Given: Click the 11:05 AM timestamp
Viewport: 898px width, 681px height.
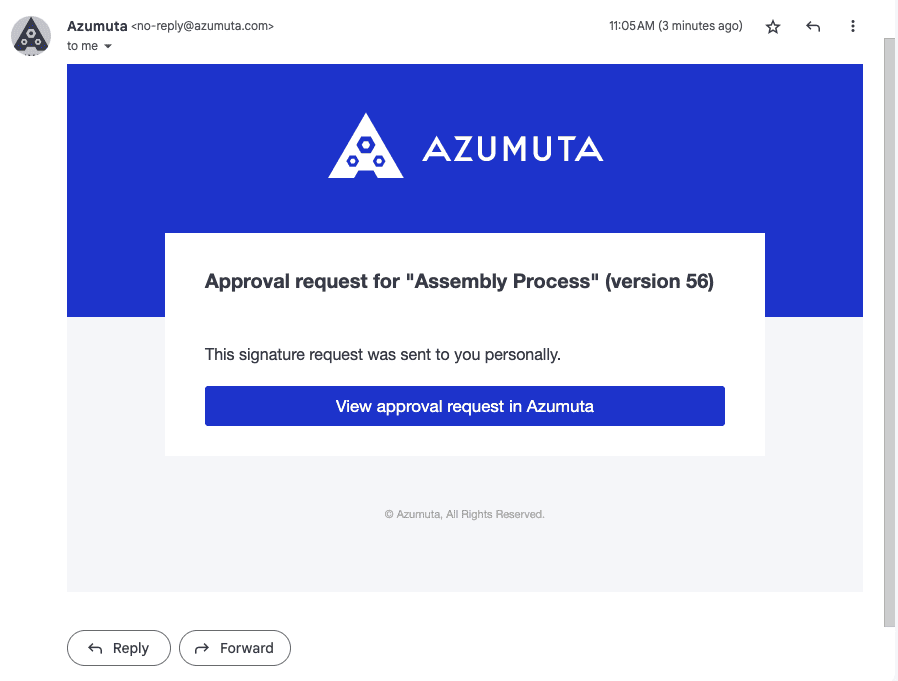Looking at the screenshot, I should point(675,26).
